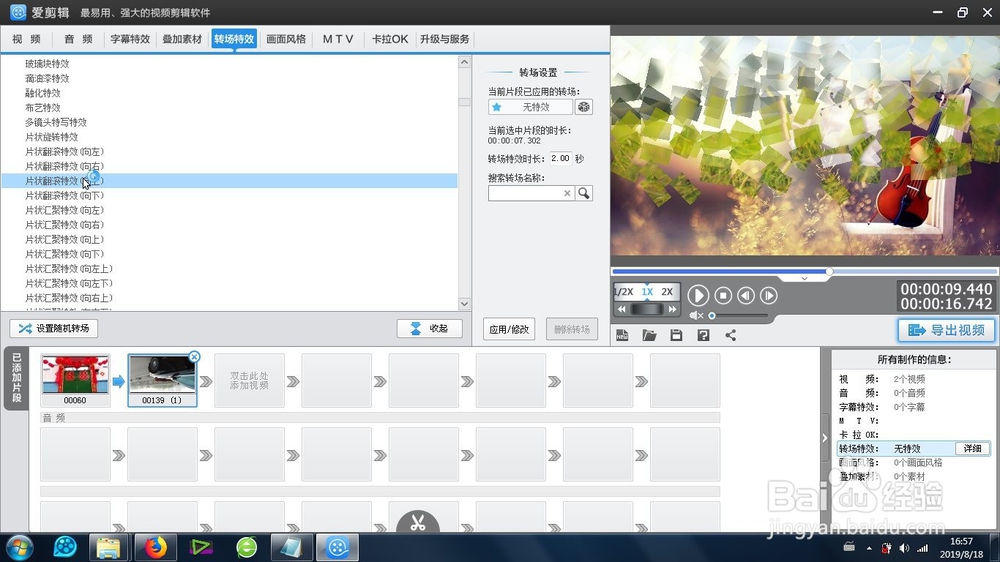Click 收起 collapse button

click(x=429, y=329)
